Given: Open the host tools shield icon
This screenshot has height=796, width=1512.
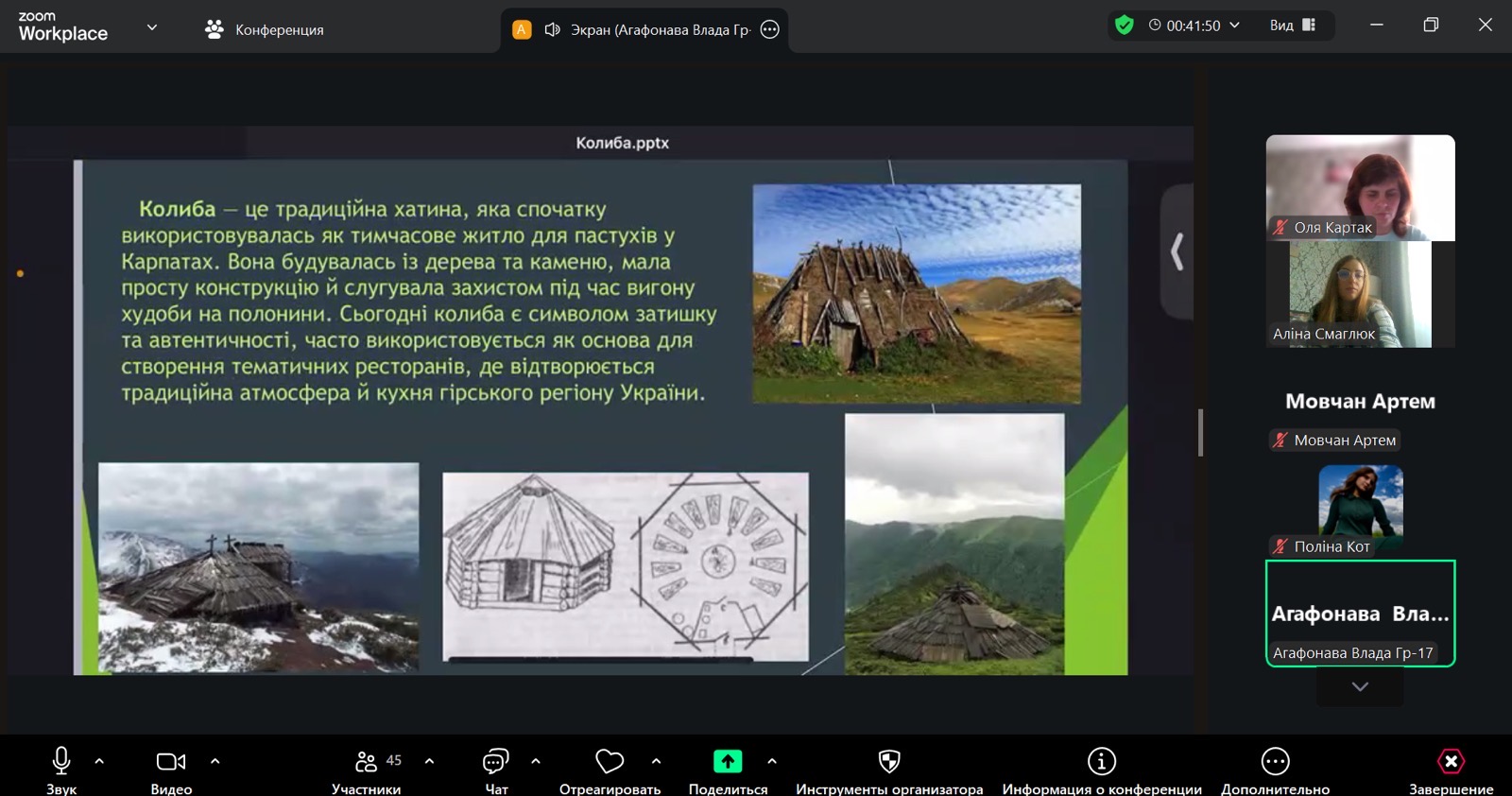Looking at the screenshot, I should point(888,762).
